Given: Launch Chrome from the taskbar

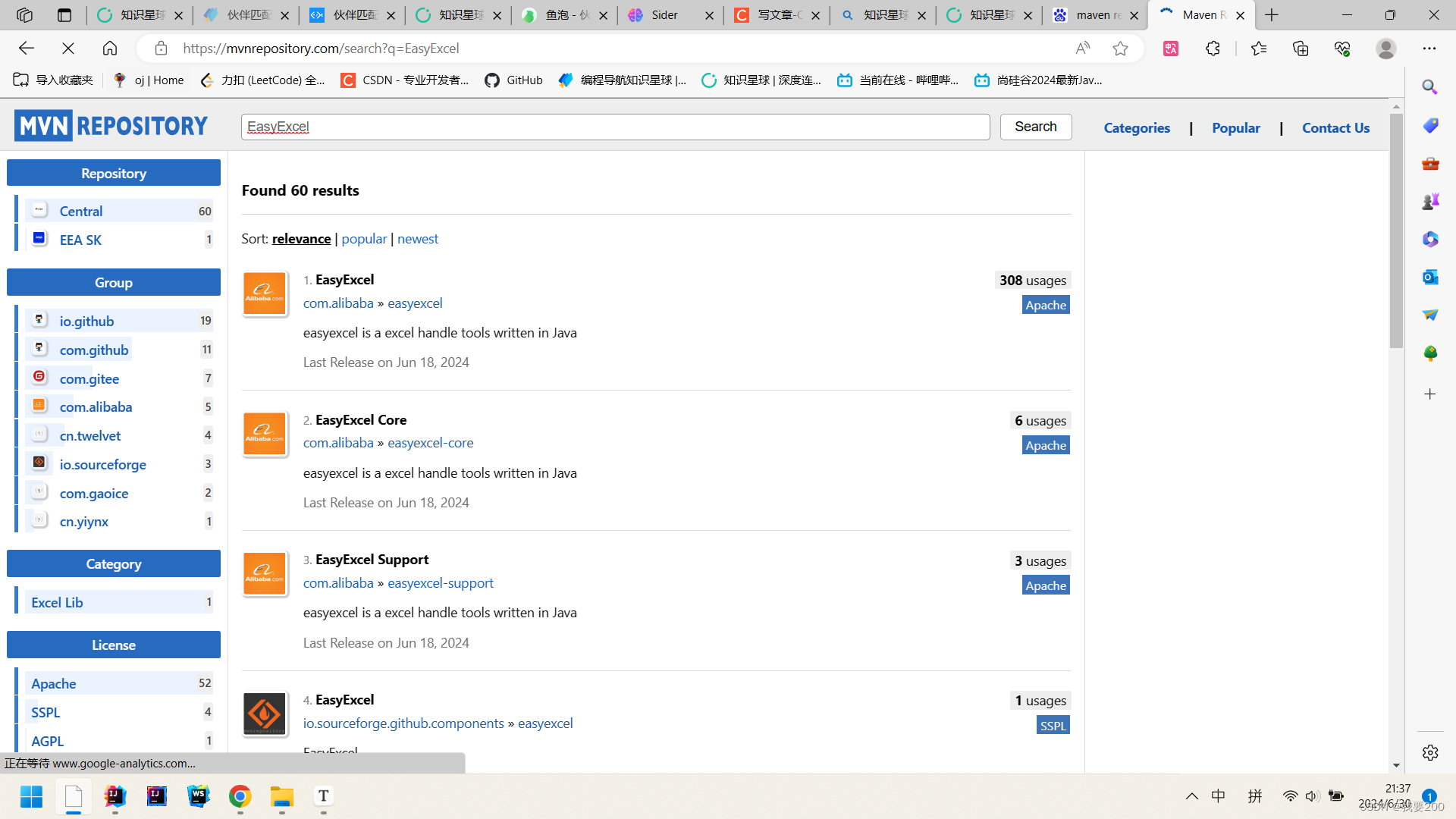Looking at the screenshot, I should pos(240,796).
